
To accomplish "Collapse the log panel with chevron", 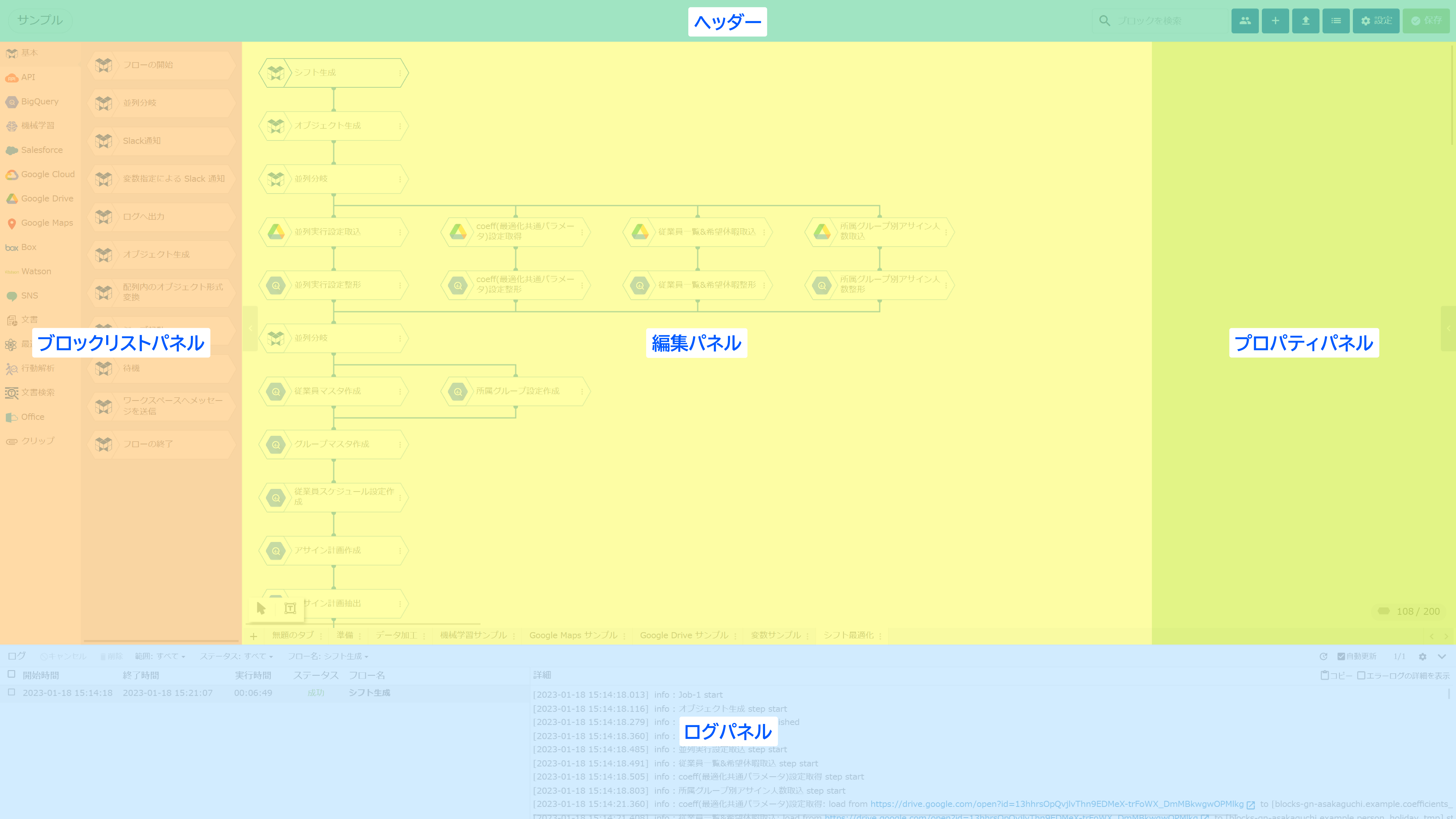I will (x=1442, y=656).
